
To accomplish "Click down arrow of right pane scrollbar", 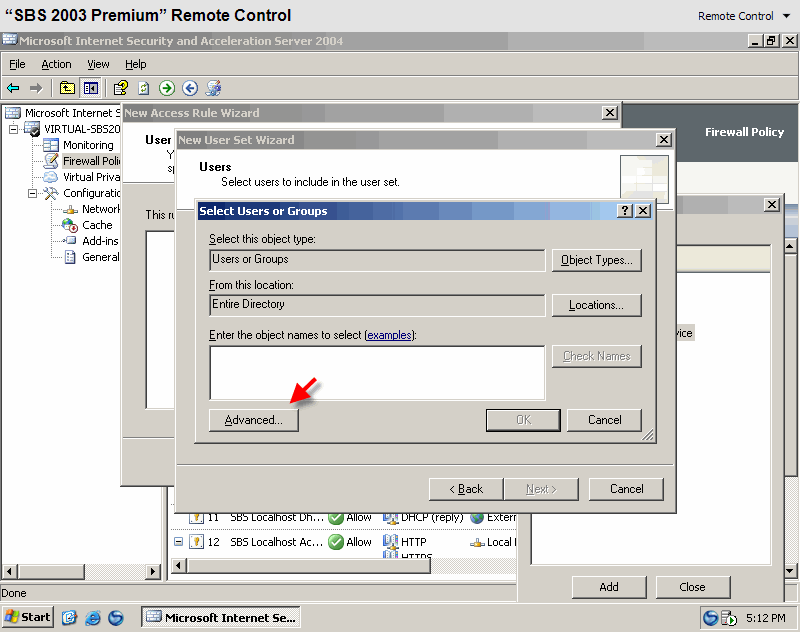I will tap(790, 571).
